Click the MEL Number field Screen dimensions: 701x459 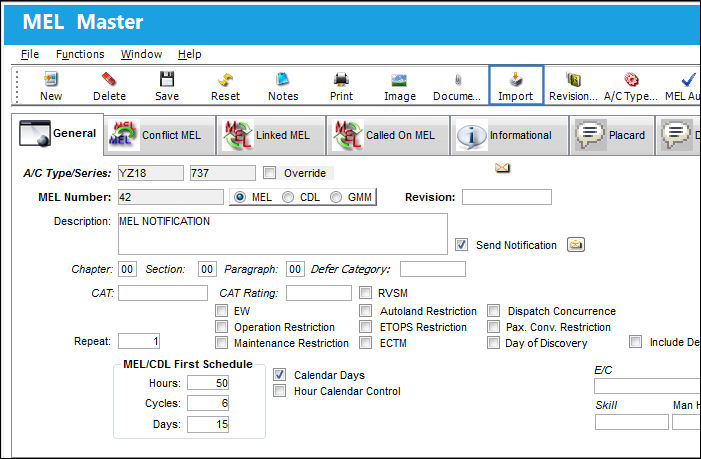pos(171,197)
